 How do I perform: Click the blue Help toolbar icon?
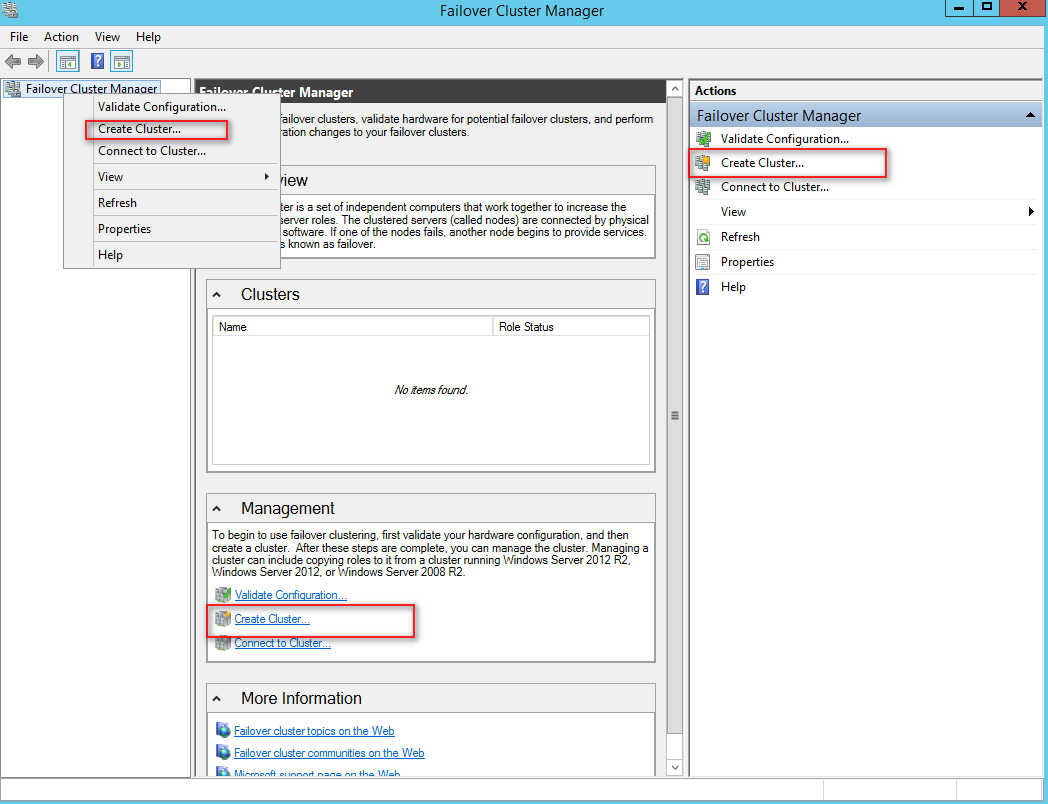pyautogui.click(x=98, y=61)
